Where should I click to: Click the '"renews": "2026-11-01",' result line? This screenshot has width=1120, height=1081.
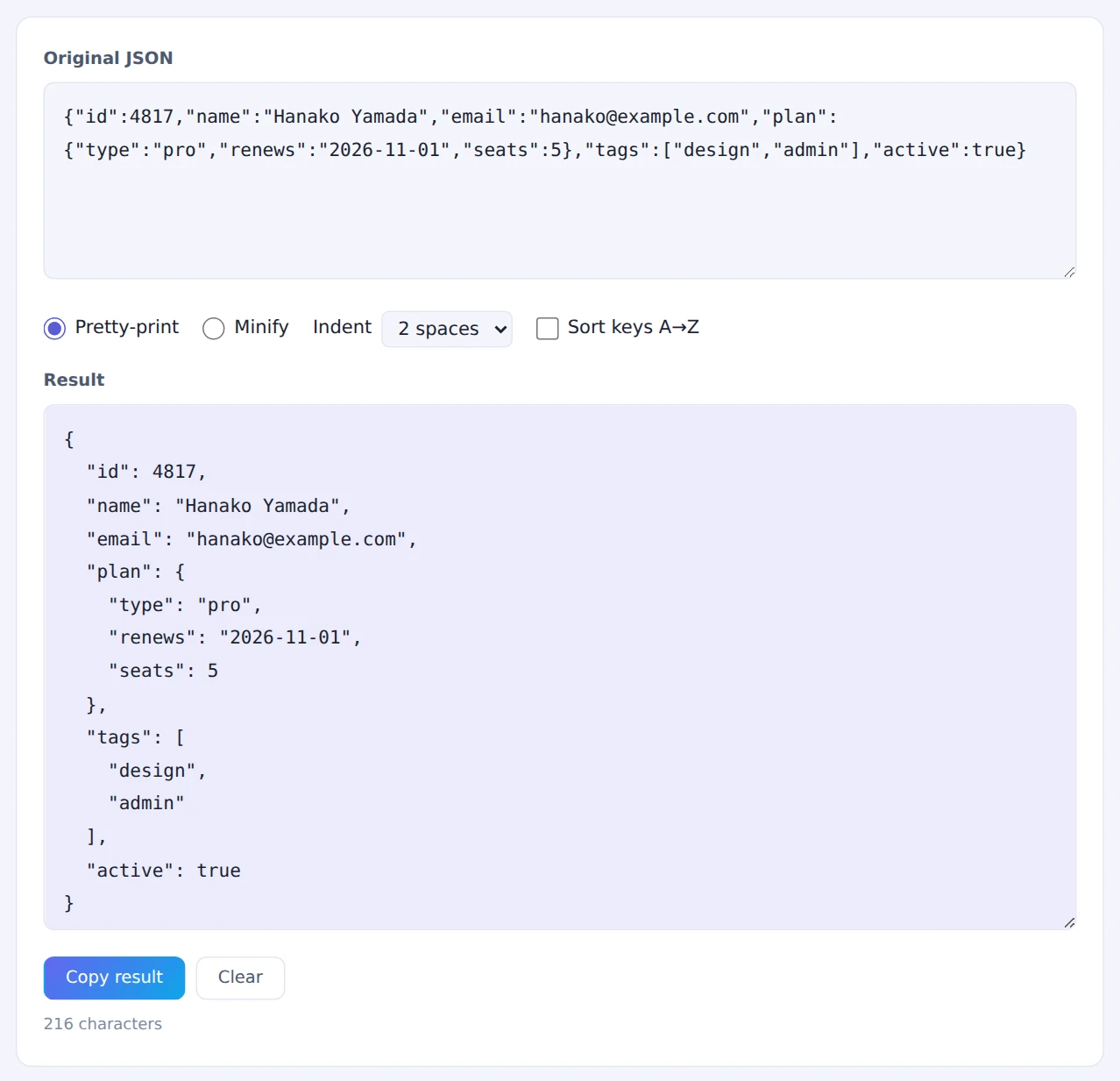(x=235, y=637)
